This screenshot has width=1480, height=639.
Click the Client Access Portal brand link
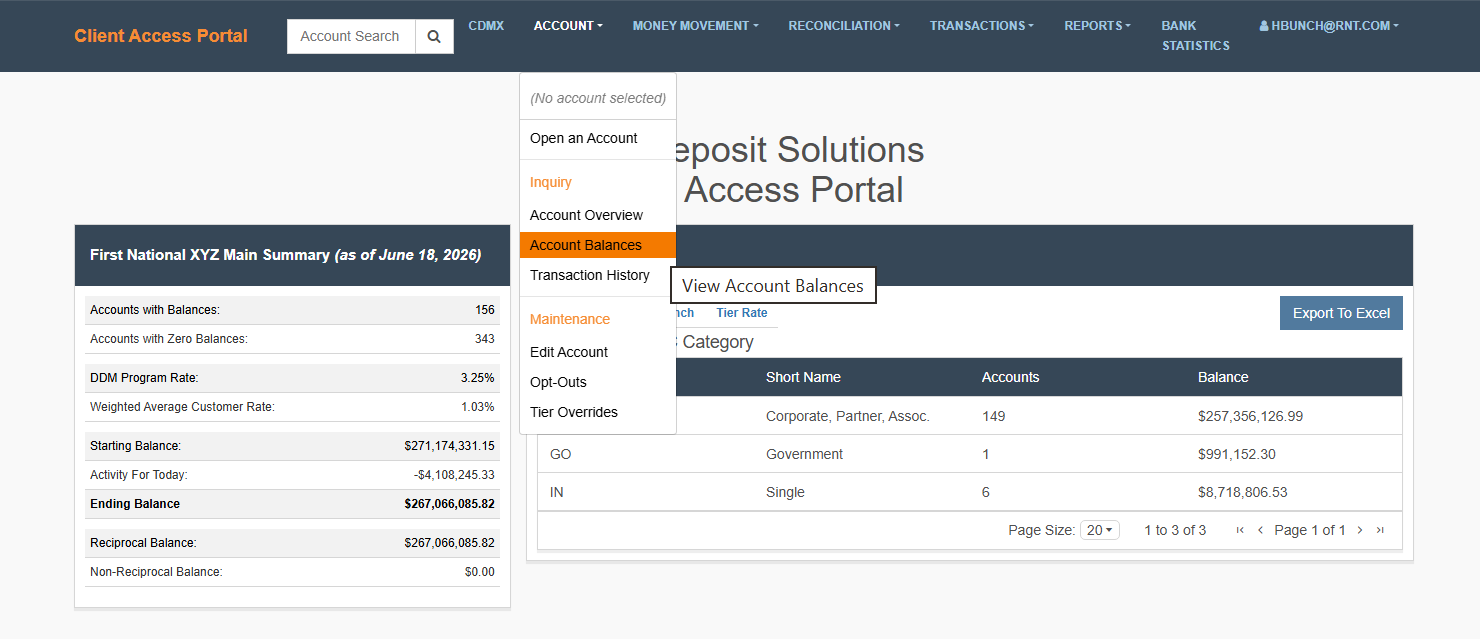point(161,36)
